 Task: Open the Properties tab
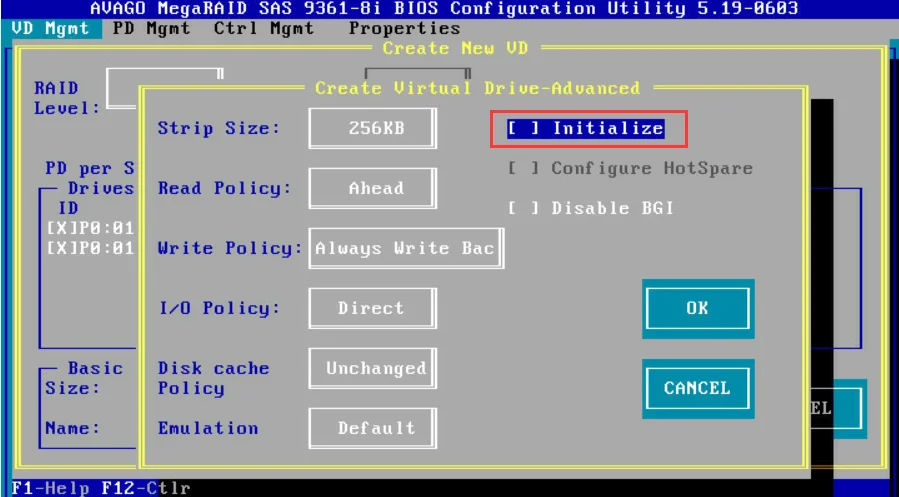pos(405,29)
